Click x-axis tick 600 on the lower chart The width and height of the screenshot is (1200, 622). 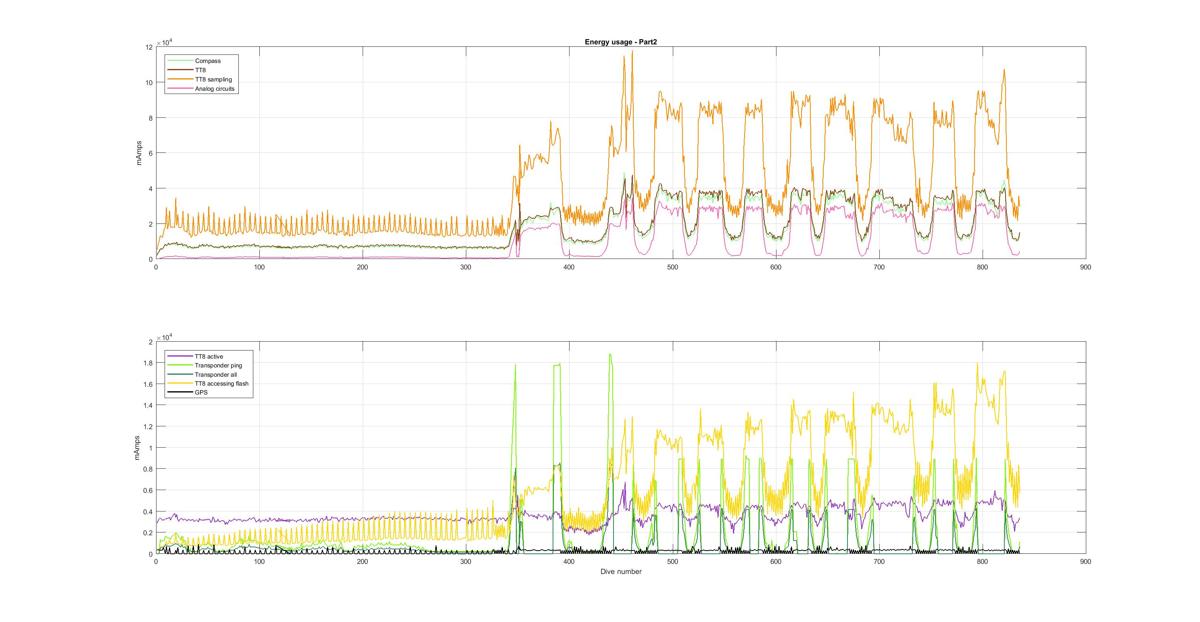[x=776, y=562]
